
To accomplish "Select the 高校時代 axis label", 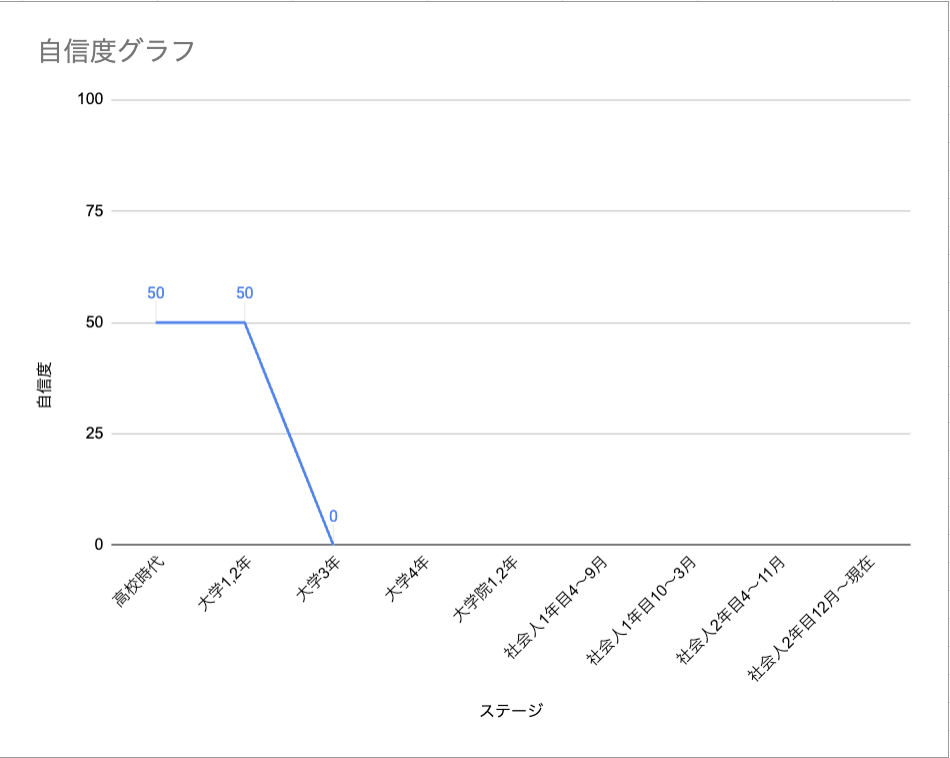I will (139, 582).
